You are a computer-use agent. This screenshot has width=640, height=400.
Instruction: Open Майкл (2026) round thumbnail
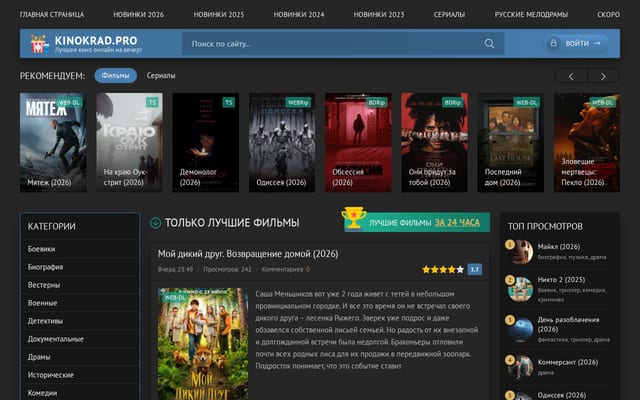[520, 251]
